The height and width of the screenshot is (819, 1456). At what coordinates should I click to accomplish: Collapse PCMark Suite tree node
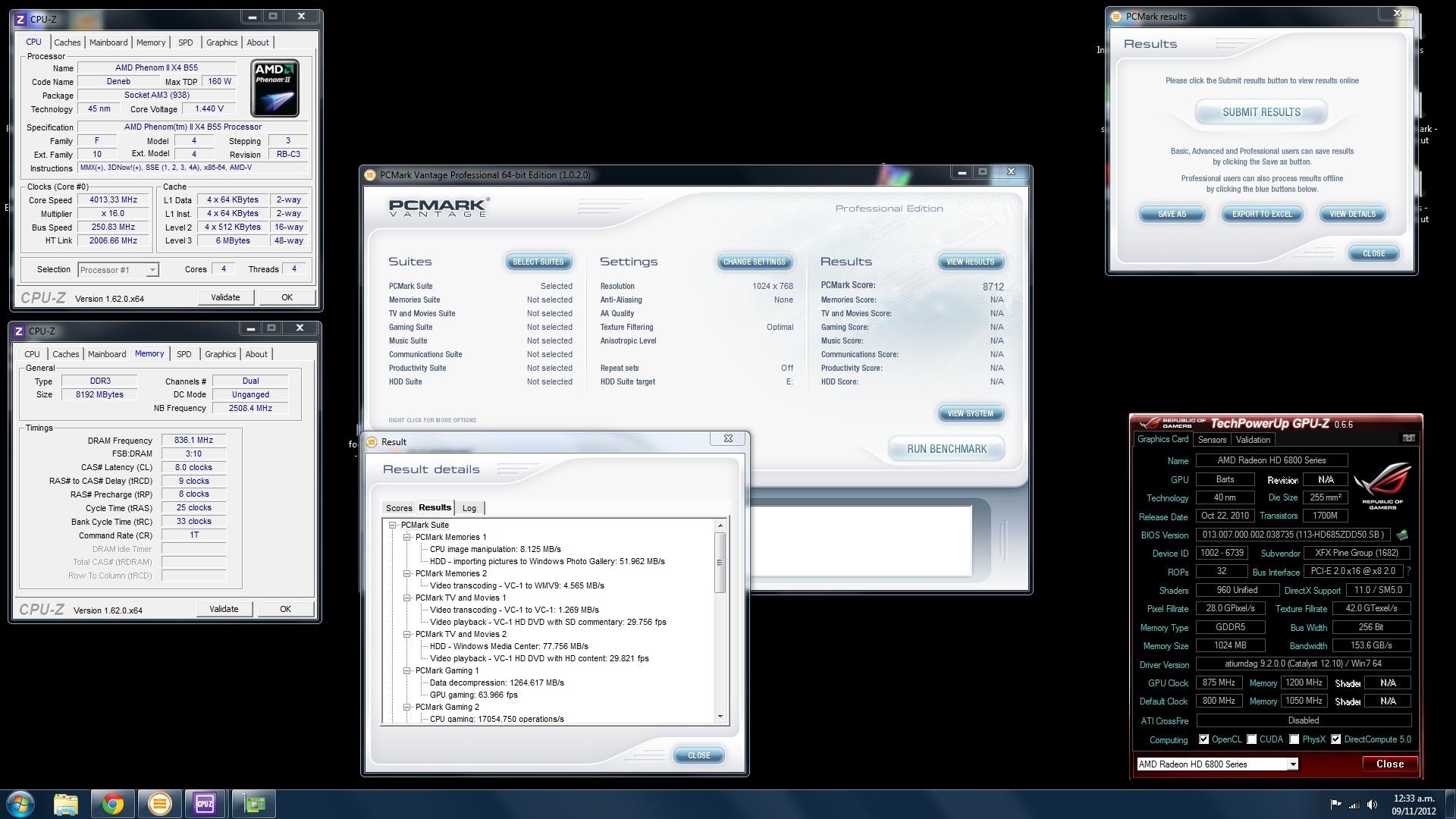click(x=393, y=525)
